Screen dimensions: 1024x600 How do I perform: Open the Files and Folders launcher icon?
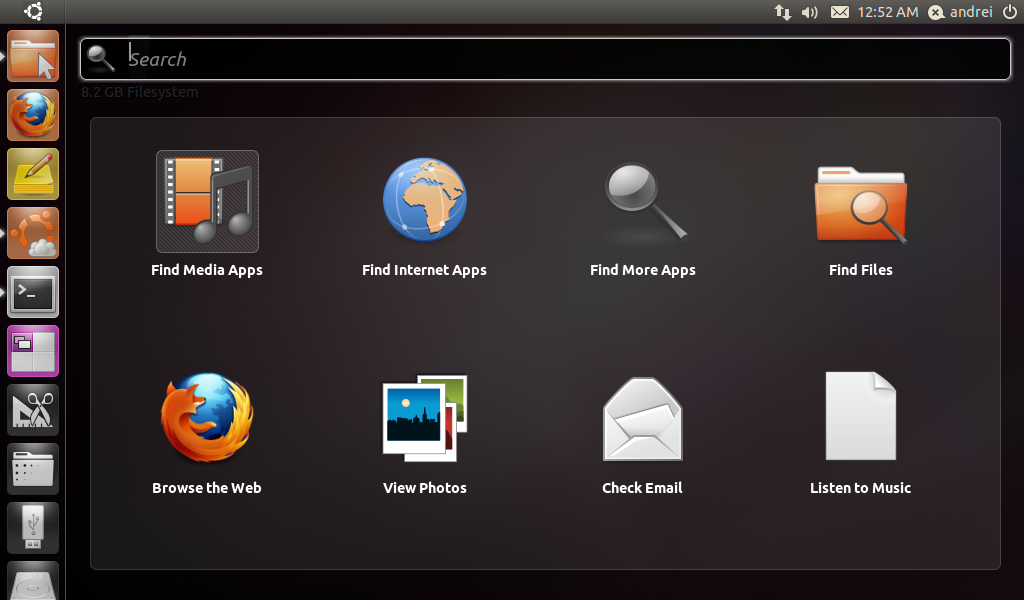coord(33,469)
